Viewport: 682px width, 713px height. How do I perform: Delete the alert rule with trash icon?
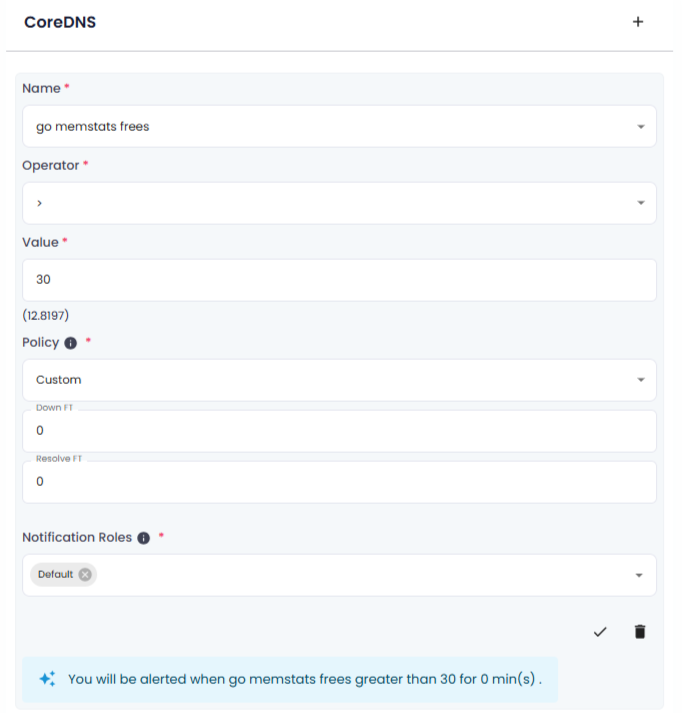(x=640, y=631)
